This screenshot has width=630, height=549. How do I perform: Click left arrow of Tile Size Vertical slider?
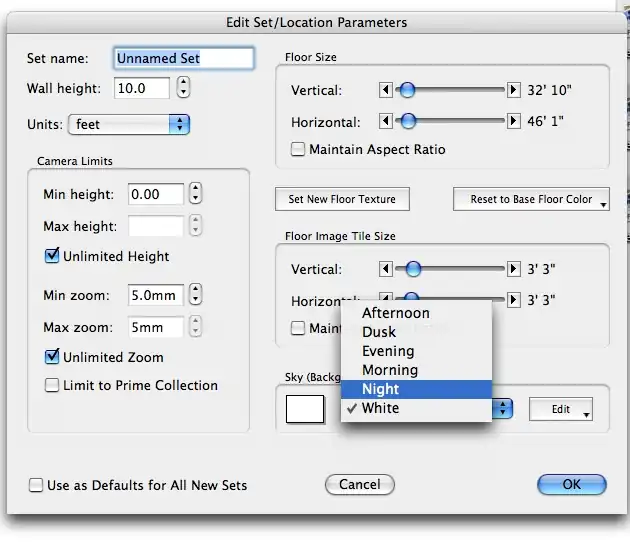(385, 269)
